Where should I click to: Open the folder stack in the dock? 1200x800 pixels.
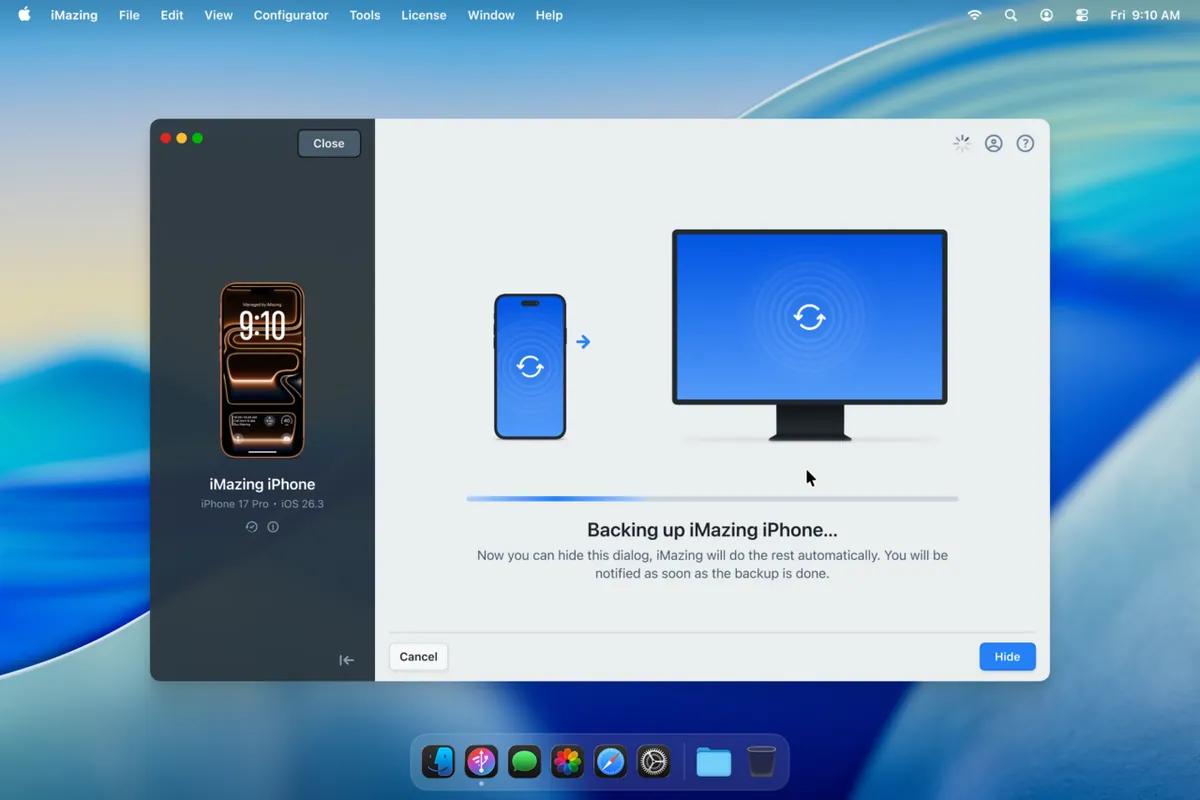714,762
